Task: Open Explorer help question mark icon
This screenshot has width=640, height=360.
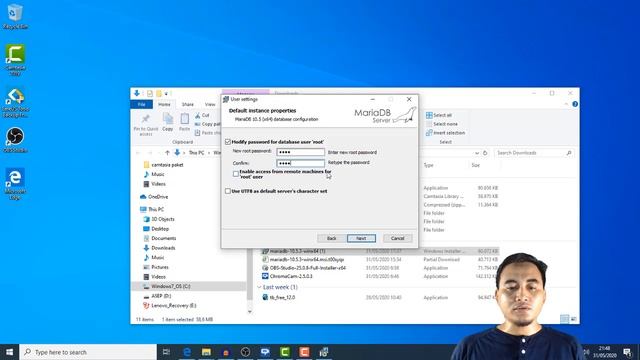Action: [575, 104]
